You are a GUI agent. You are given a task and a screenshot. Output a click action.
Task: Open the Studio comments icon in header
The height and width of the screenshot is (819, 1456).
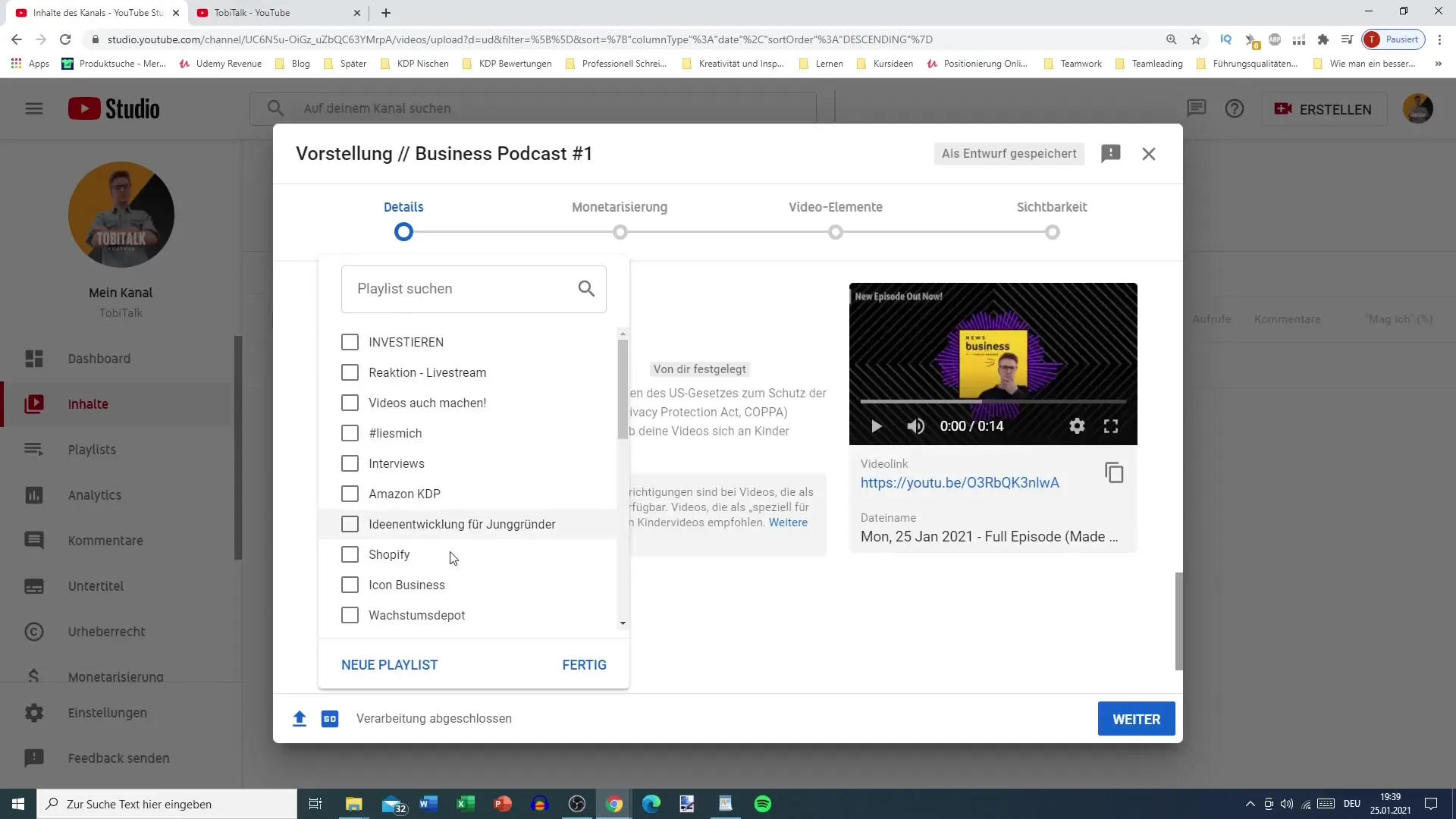pyautogui.click(x=1197, y=108)
